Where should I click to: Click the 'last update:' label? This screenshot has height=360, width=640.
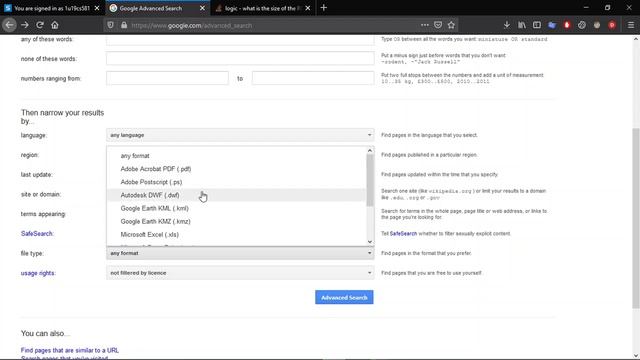36,175
